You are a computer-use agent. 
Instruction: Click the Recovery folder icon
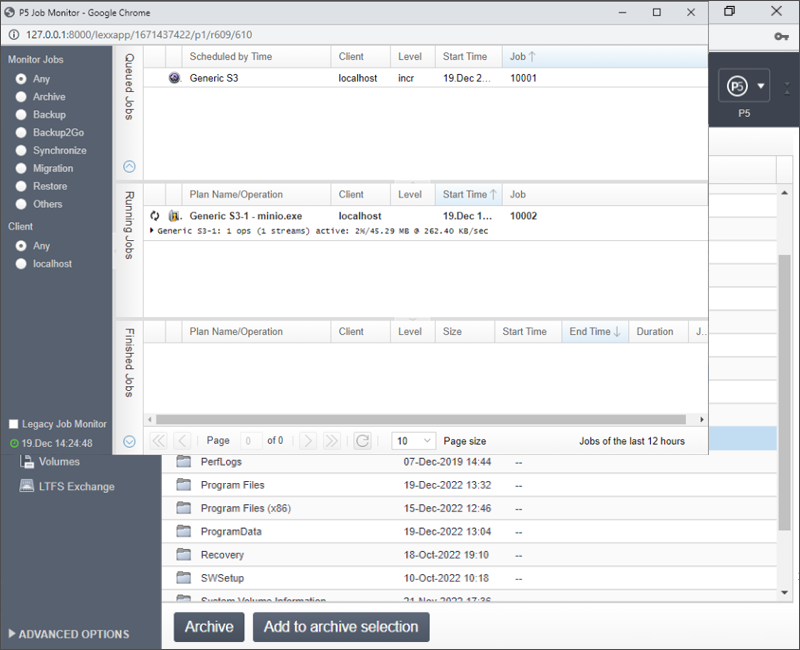[184, 554]
